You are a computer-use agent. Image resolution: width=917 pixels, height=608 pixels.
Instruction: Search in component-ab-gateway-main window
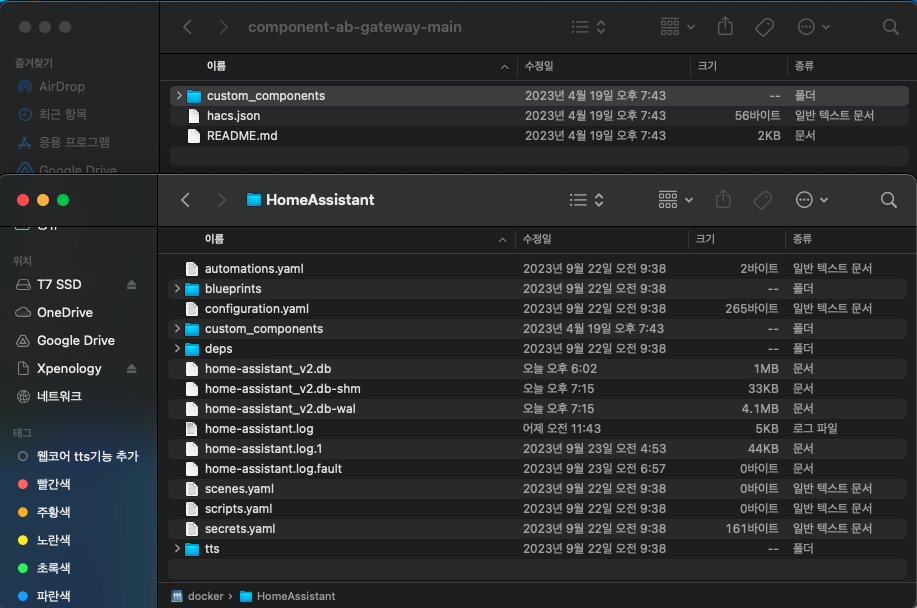(x=890, y=27)
